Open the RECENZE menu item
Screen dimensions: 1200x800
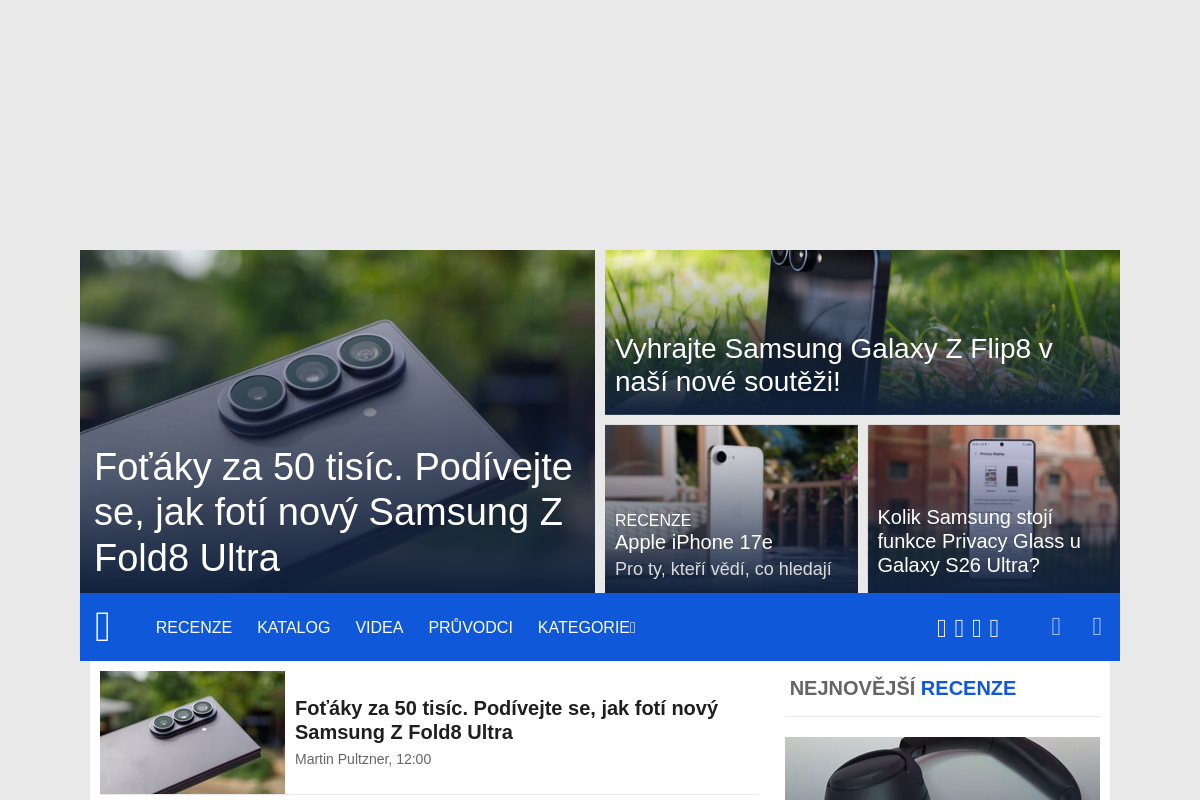click(194, 627)
